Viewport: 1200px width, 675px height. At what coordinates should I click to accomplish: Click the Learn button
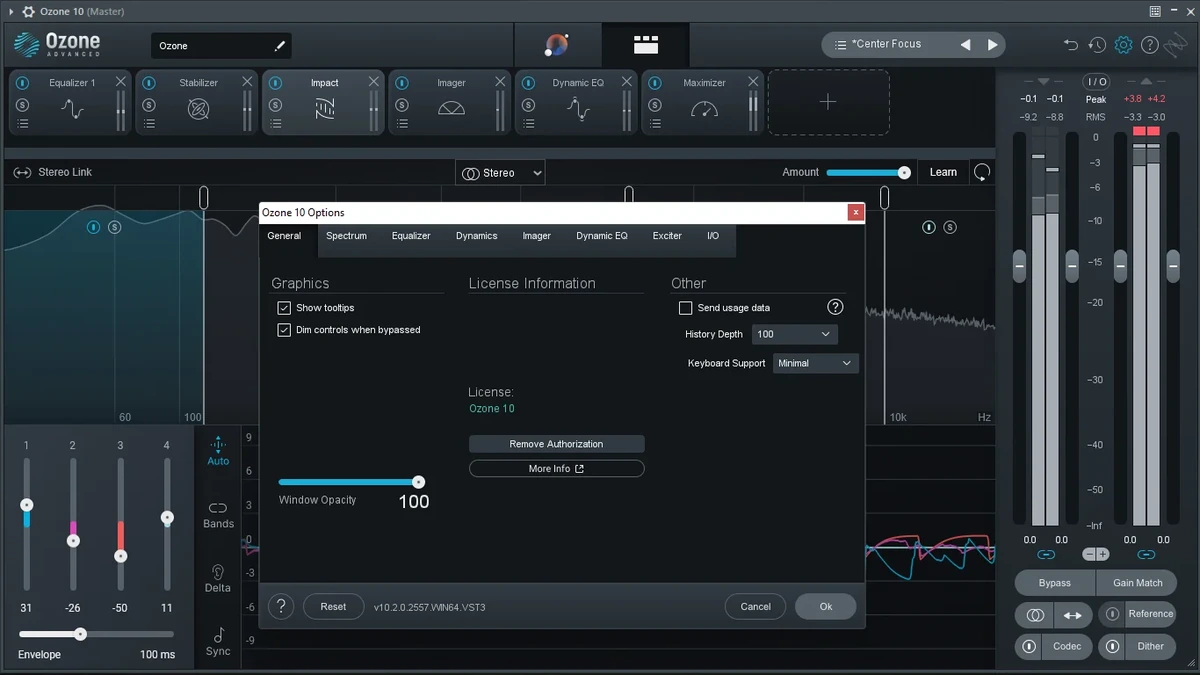tap(943, 172)
